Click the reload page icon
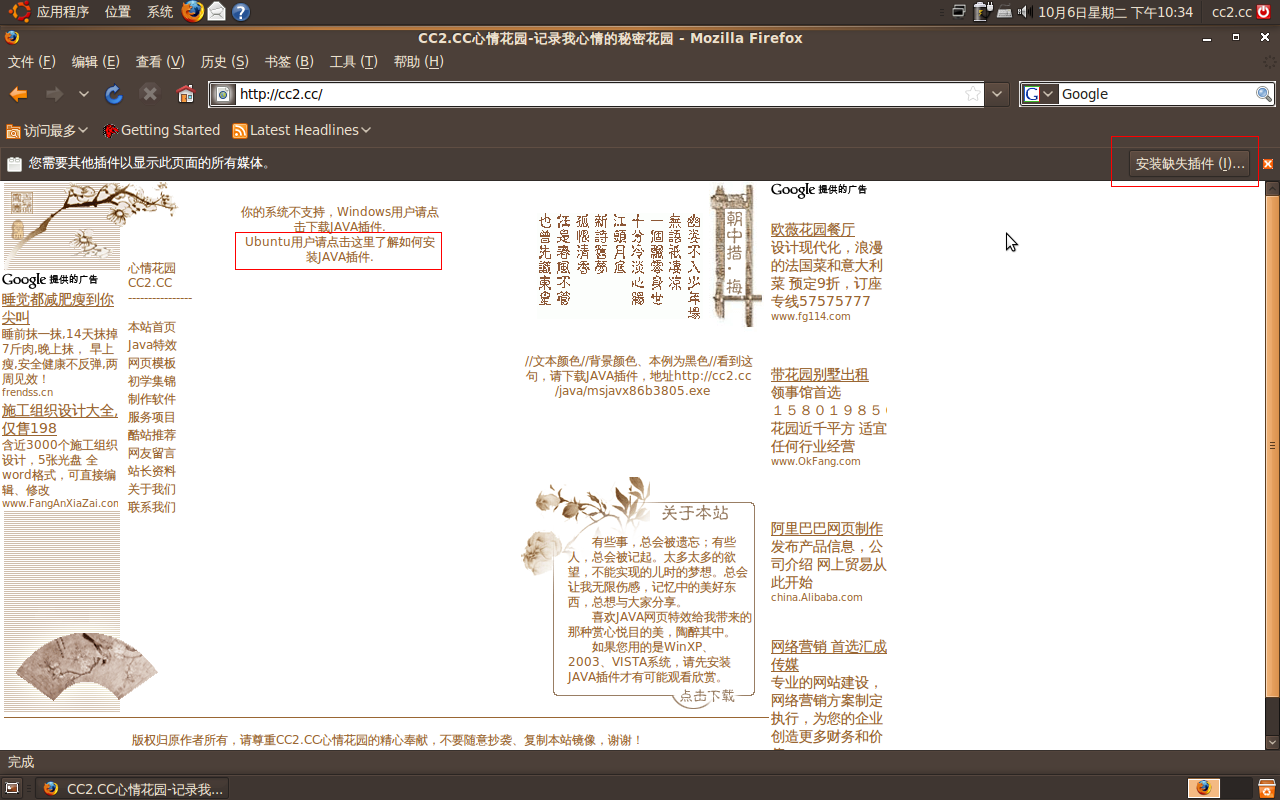This screenshot has height=800, width=1280. pos(113,93)
